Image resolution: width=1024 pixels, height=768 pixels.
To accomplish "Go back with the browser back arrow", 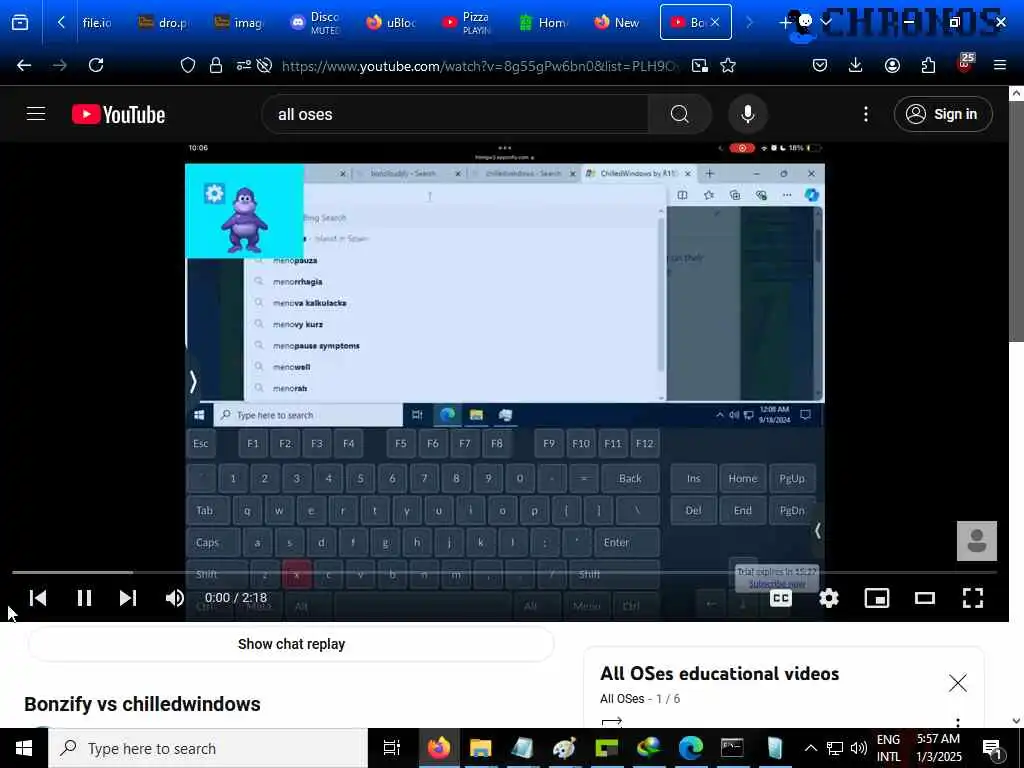I will click(x=24, y=65).
